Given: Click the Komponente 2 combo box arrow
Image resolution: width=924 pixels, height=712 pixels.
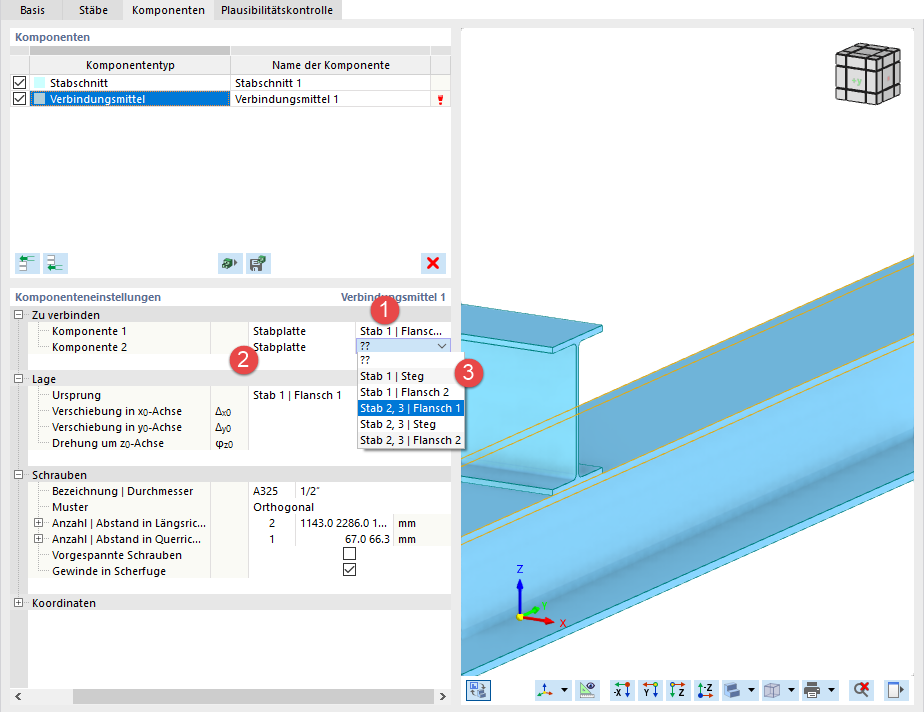Looking at the screenshot, I should pyautogui.click(x=442, y=346).
